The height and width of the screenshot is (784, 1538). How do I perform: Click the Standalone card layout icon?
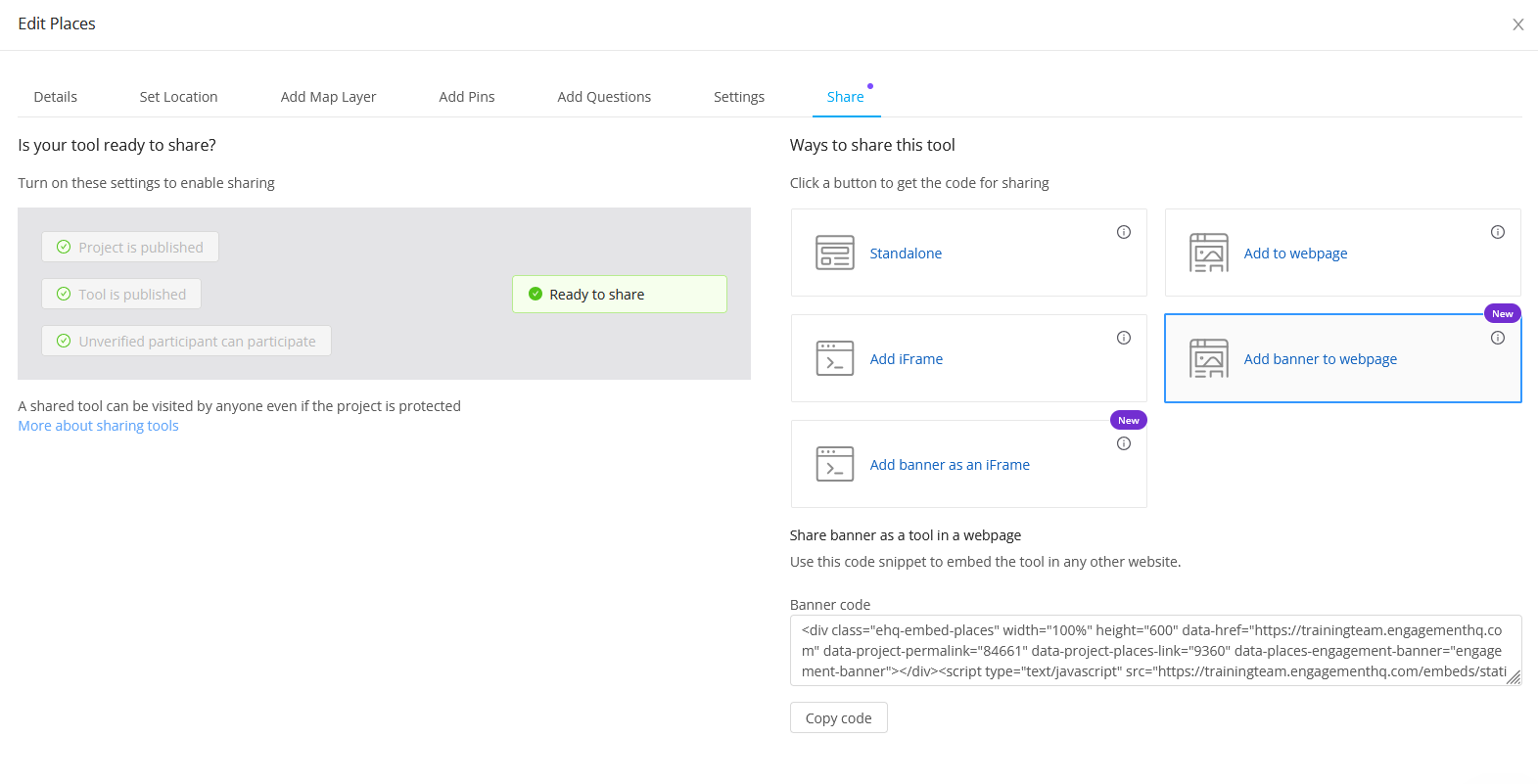tap(834, 253)
